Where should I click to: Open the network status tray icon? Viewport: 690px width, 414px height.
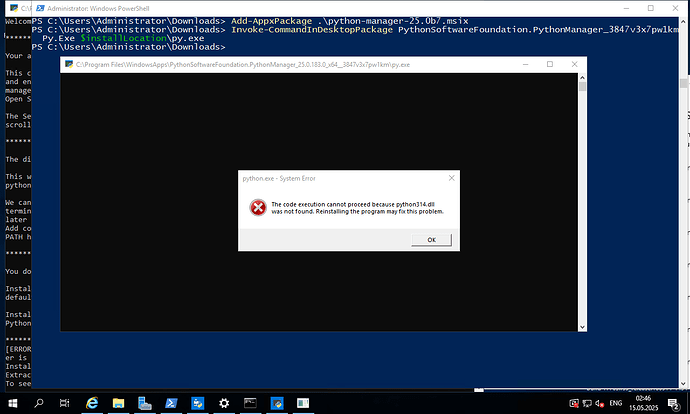tap(587, 403)
